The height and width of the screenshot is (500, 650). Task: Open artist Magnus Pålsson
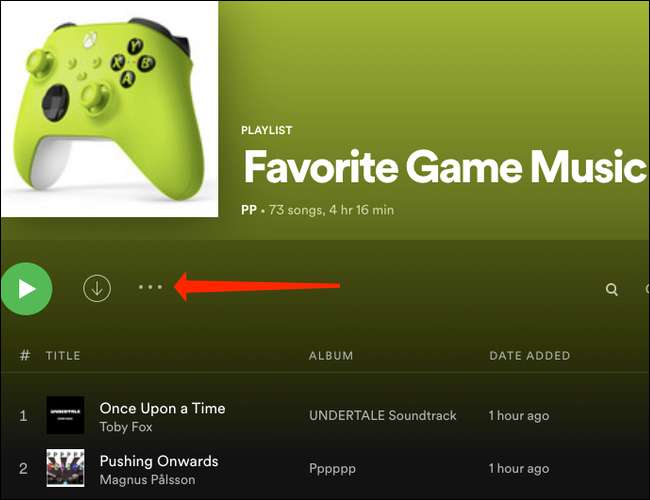[x=148, y=480]
